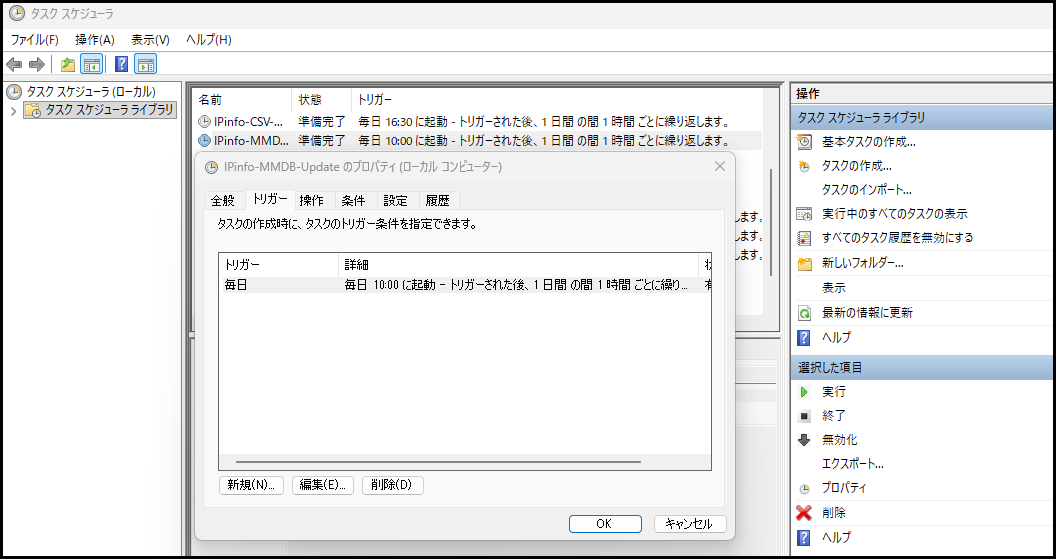Click the OK button in properties dialog

(x=604, y=524)
